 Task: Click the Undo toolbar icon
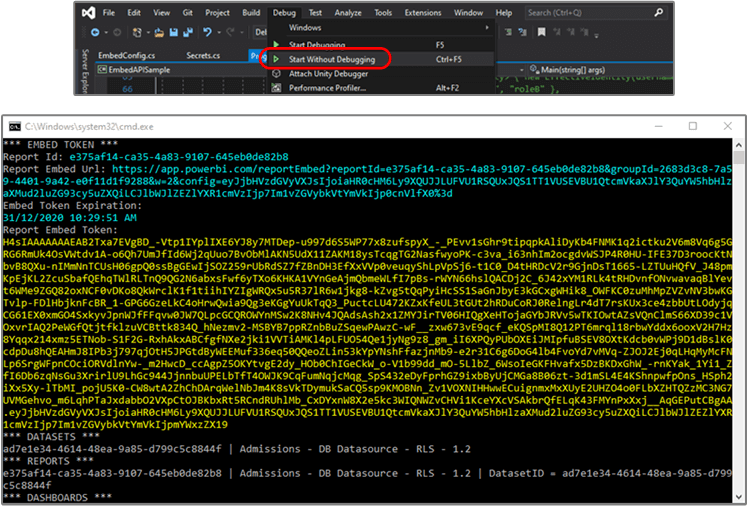(208, 32)
